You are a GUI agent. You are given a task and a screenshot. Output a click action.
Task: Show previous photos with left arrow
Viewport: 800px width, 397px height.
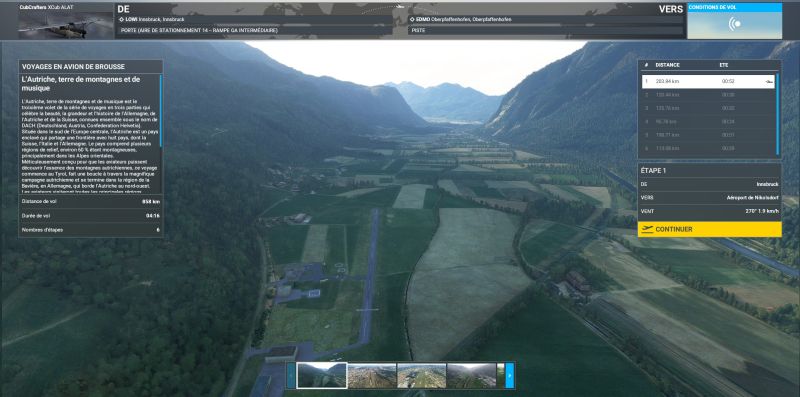point(291,376)
